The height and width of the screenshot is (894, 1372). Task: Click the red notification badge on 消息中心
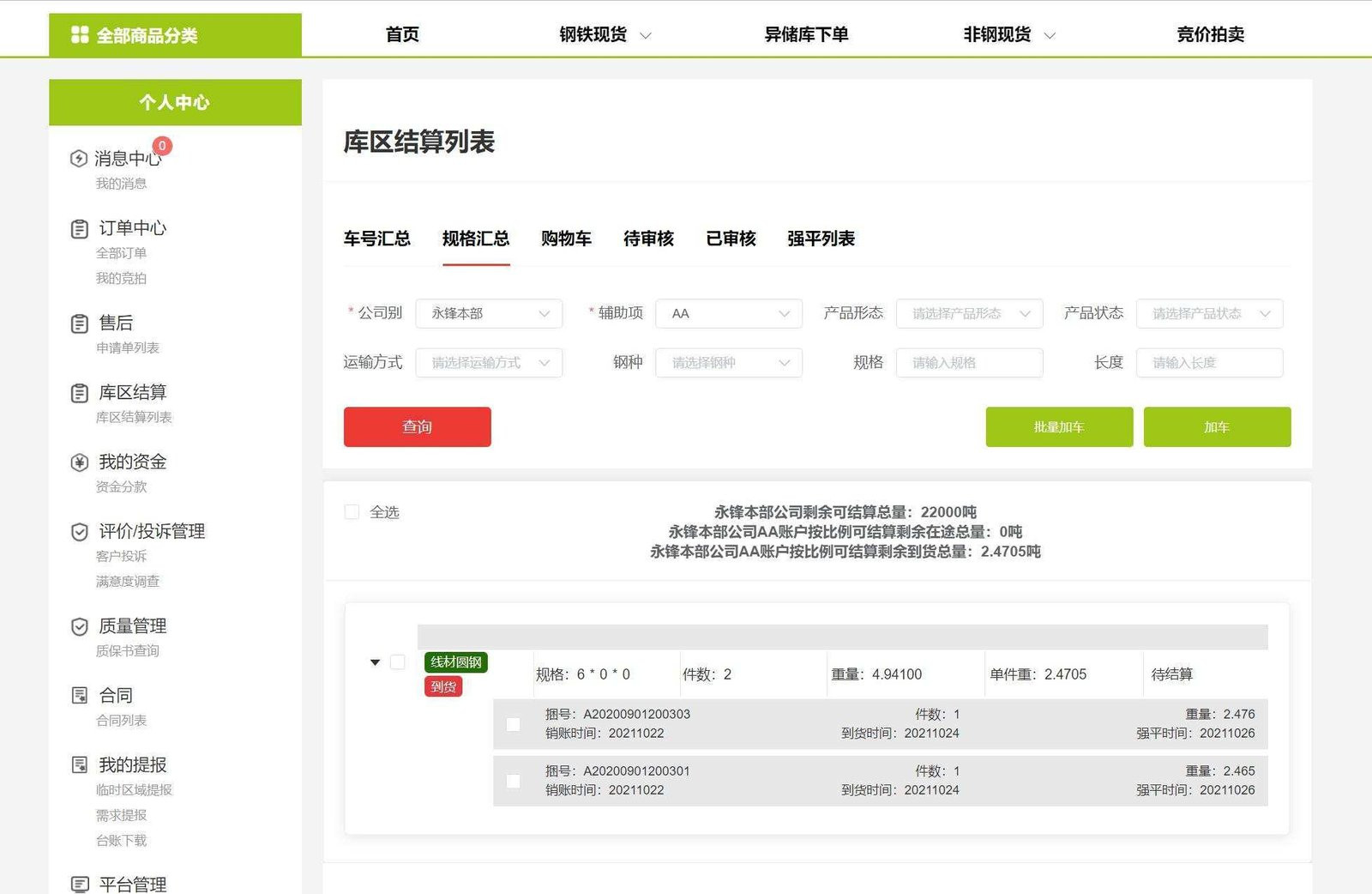[162, 146]
